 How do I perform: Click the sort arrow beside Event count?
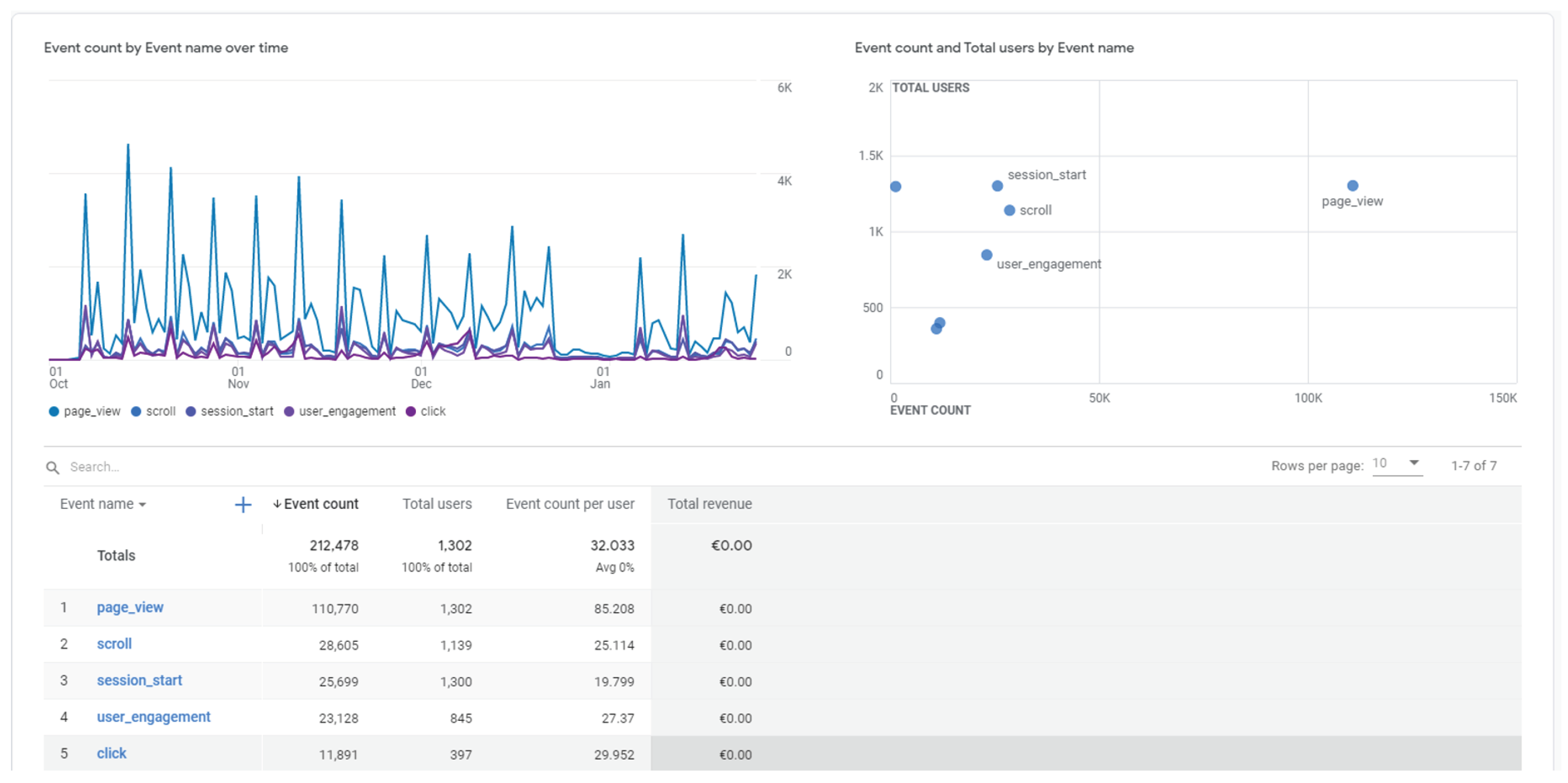point(277,504)
